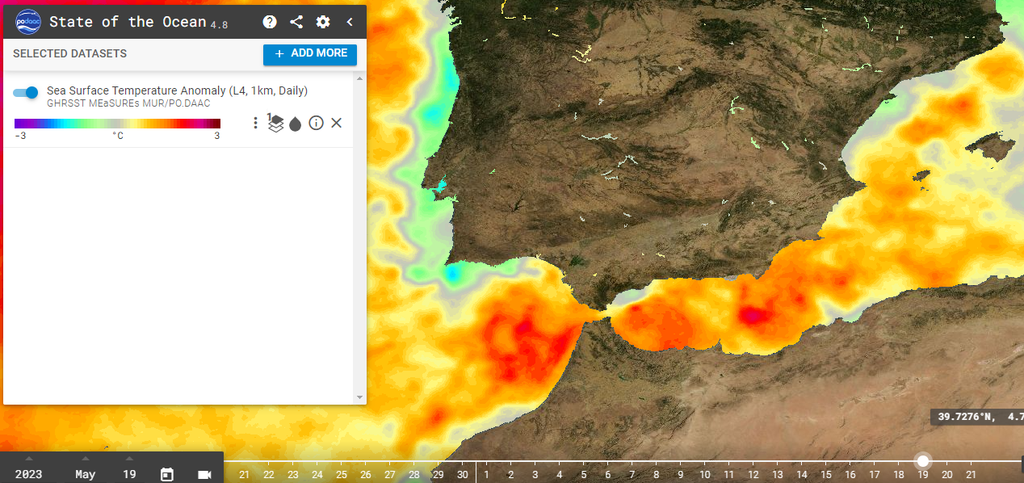Increment the month with arrow above May
This screenshot has width=1024, height=483.
[85, 459]
